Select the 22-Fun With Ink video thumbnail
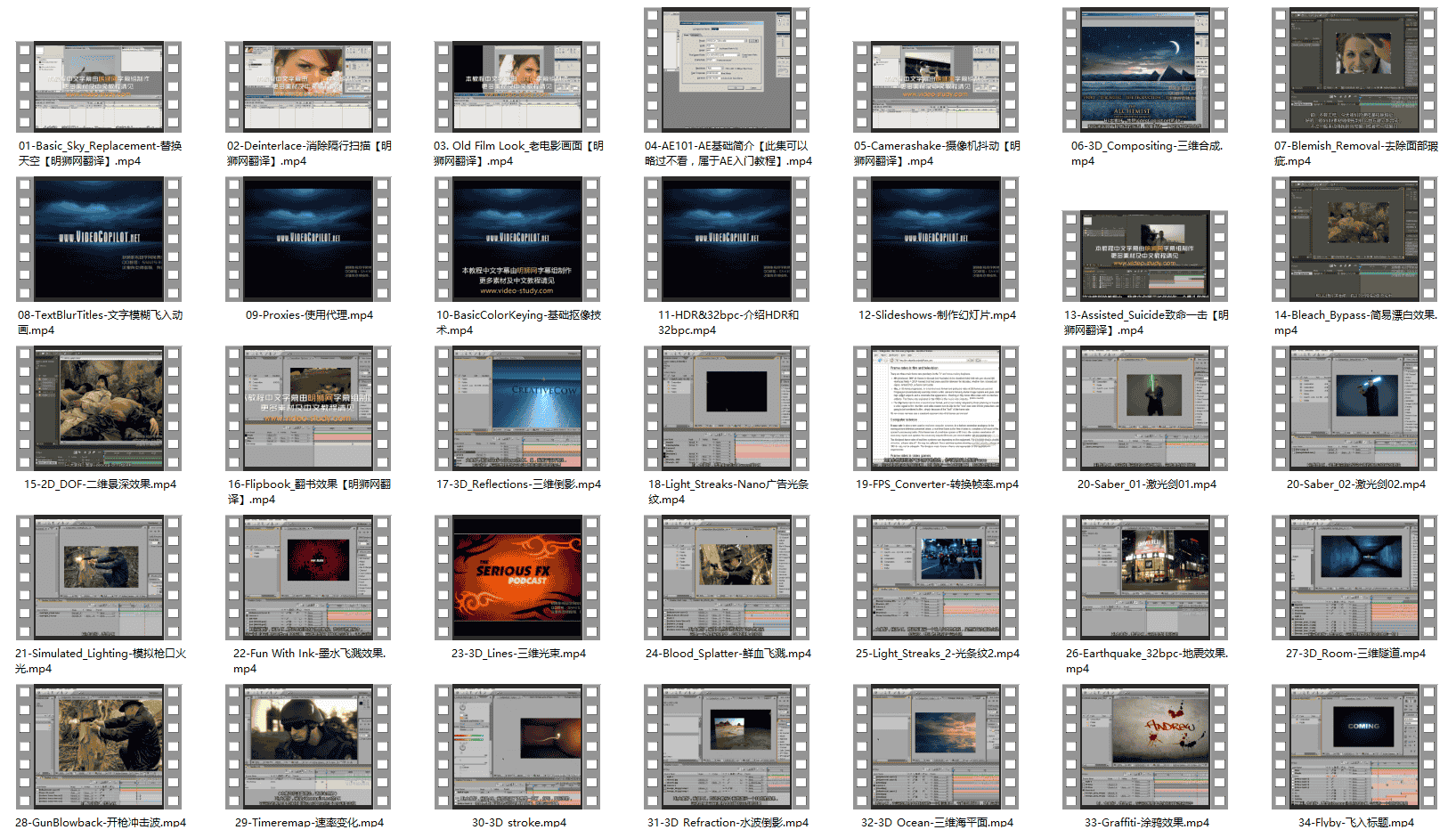The width and height of the screenshot is (1456, 838). pos(308,577)
